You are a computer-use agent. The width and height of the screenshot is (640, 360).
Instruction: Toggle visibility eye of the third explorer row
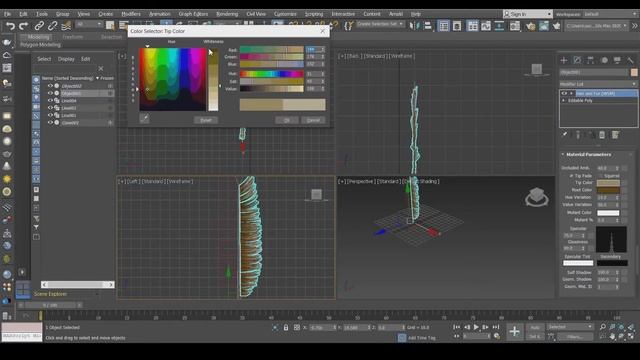[50, 101]
